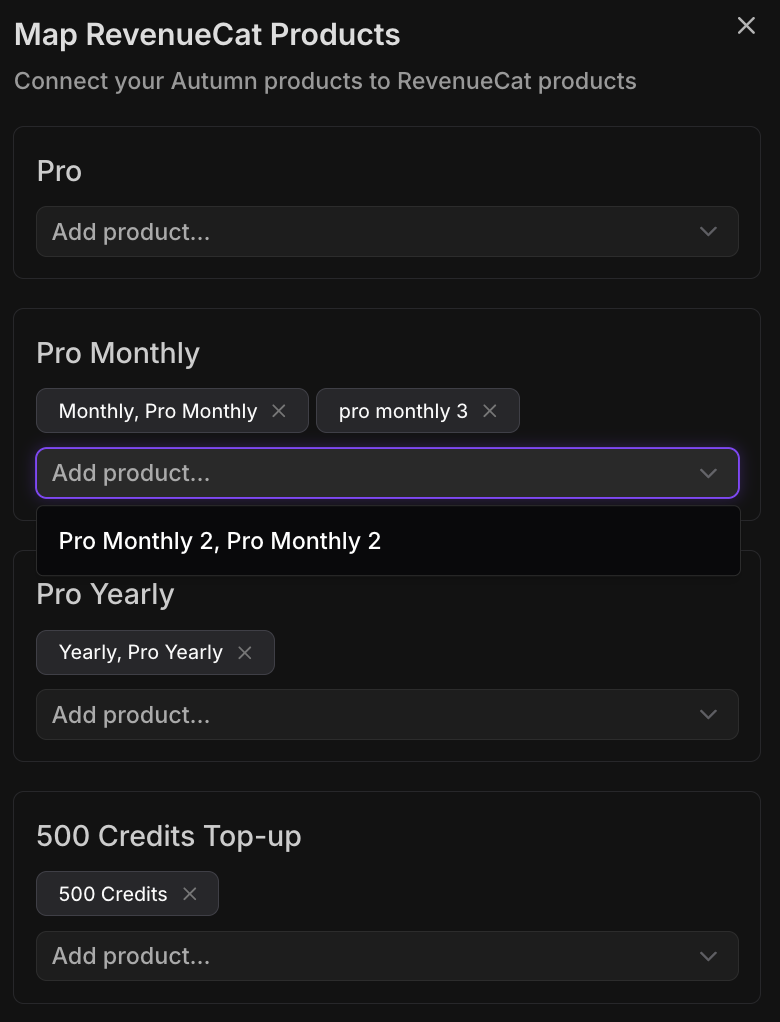Click inside Pro Monthly's active Add product field
Image resolution: width=780 pixels, height=1022 pixels.
[300, 473]
